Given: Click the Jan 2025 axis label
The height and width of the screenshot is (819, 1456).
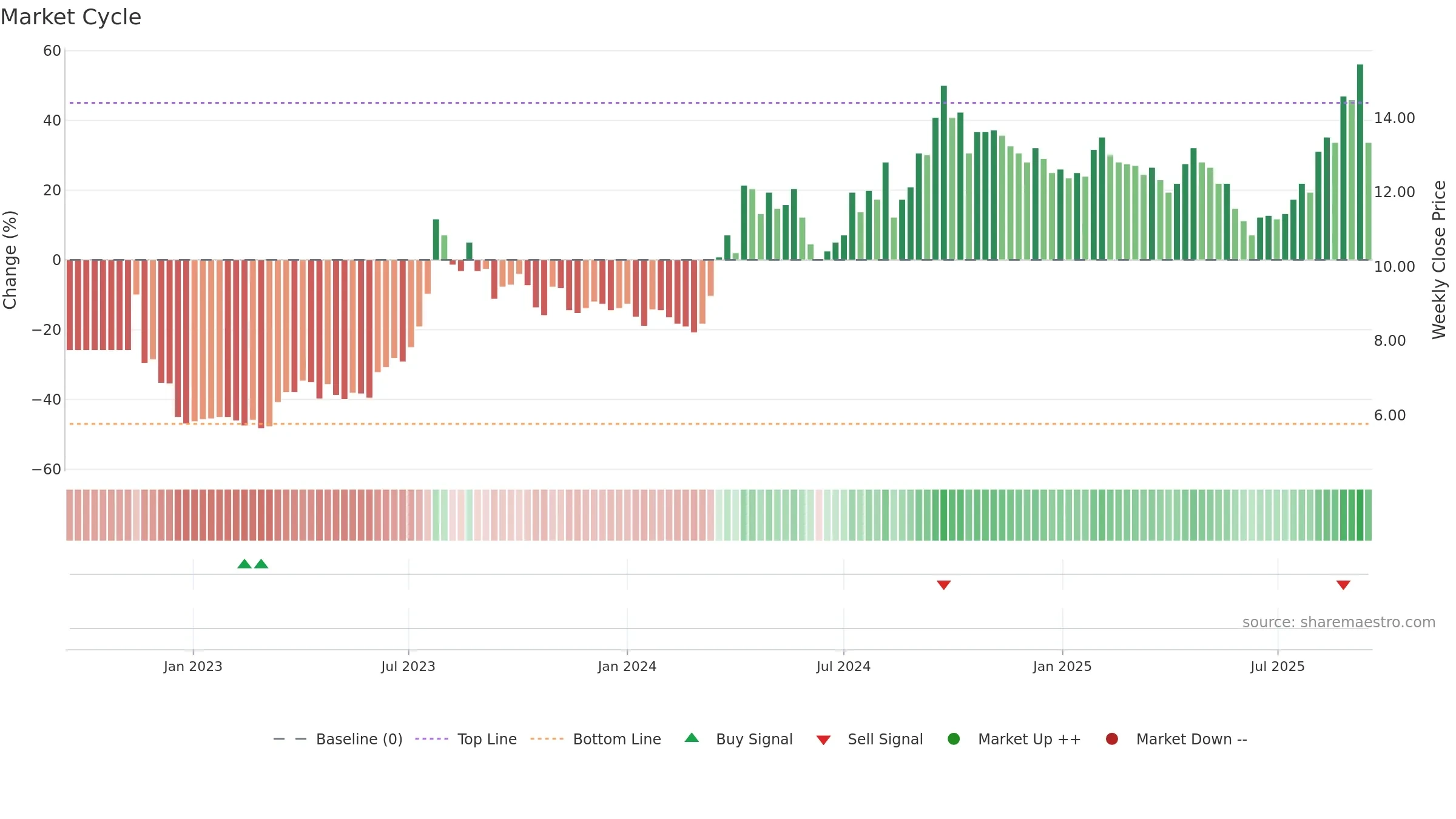Looking at the screenshot, I should point(1062,667).
